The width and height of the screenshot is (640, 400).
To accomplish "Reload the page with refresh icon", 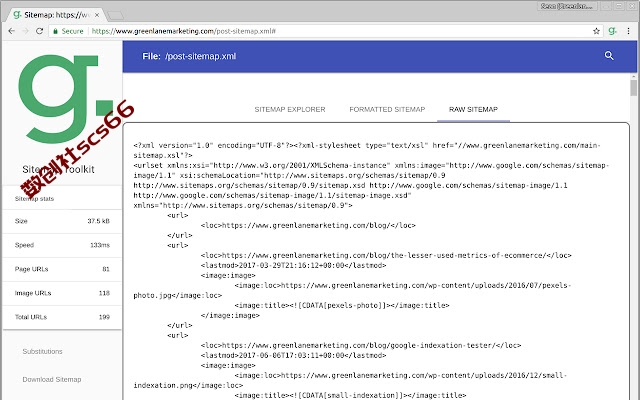I will (39, 31).
